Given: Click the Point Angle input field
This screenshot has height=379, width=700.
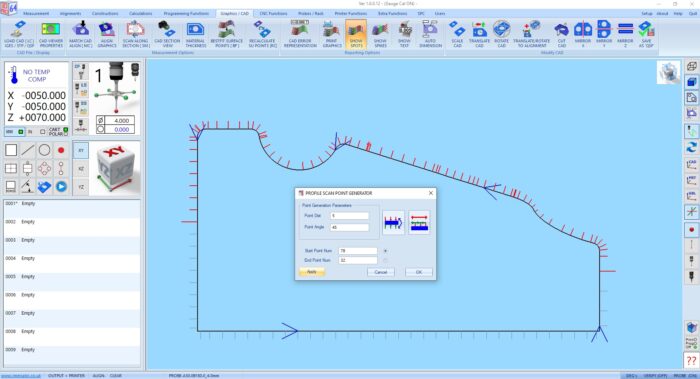Looking at the screenshot, I should click(350, 227).
